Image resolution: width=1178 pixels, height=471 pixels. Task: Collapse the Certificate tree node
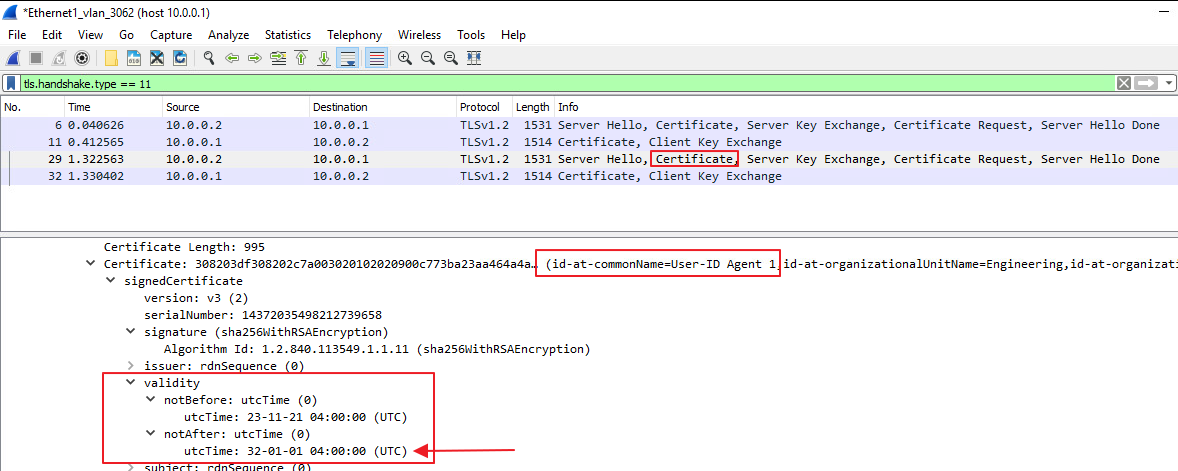coord(91,264)
